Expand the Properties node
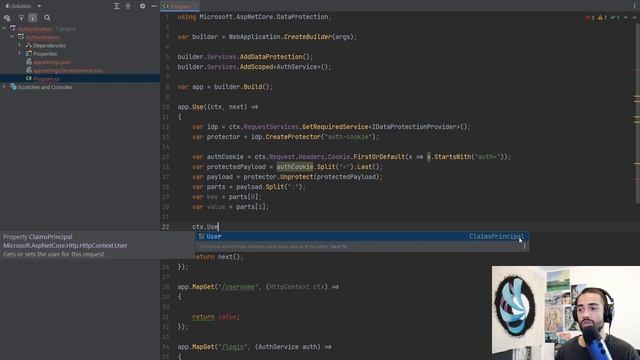 pos(19,53)
